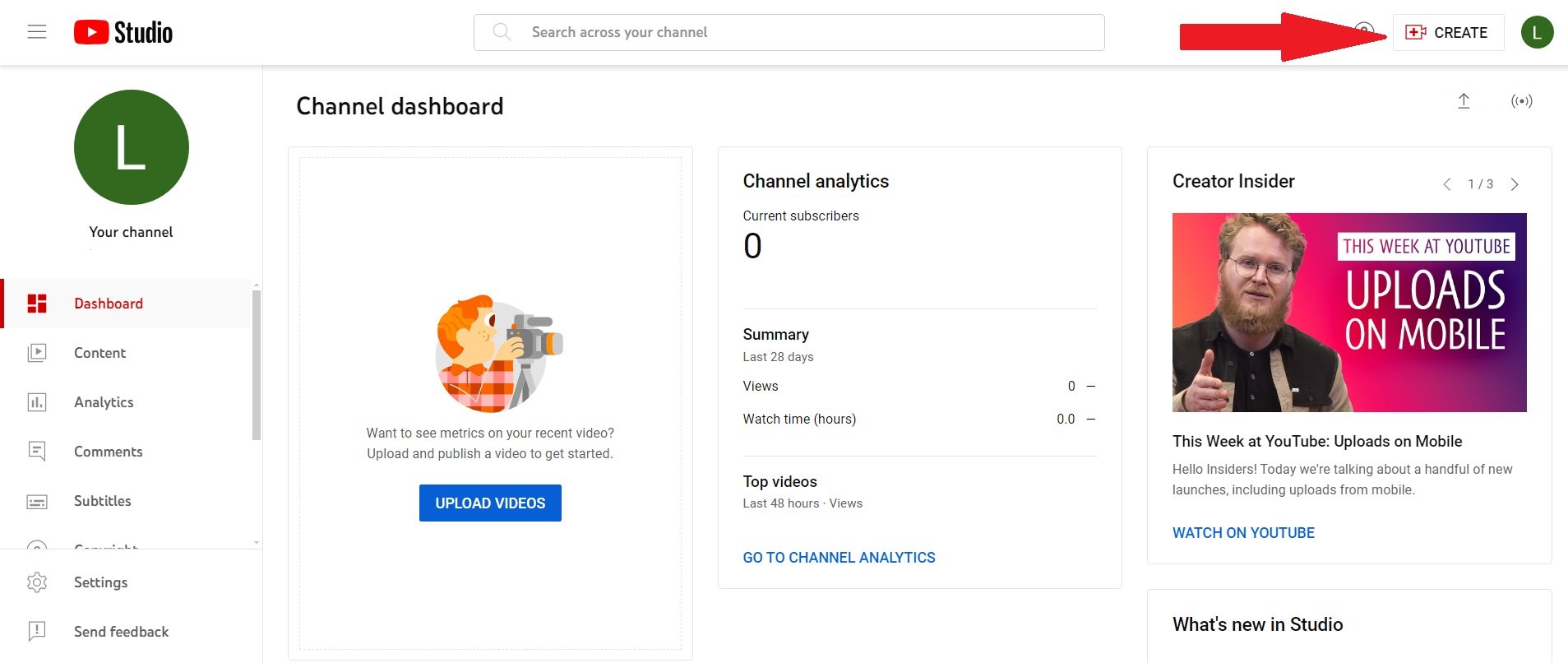Go to previous Creator Insider card

[1447, 184]
